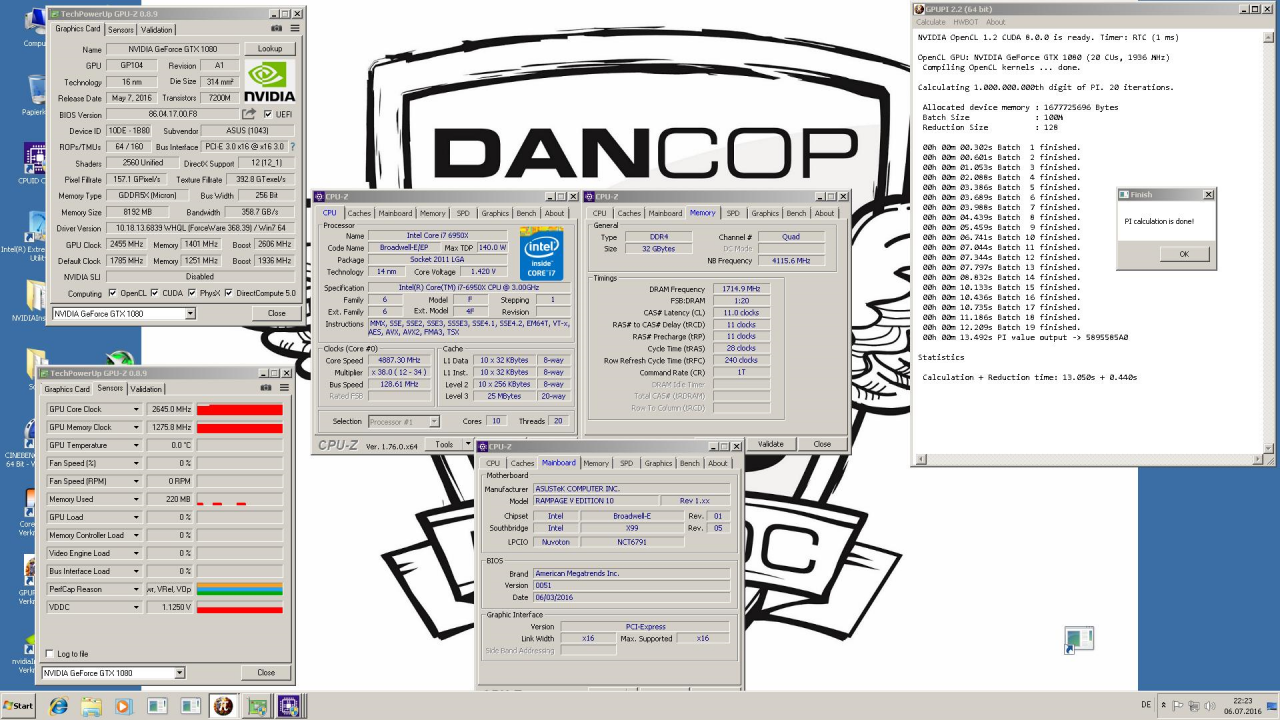Toggle the PhysX computing checkbox
Screen dimensions: 1280x720
coord(190,293)
